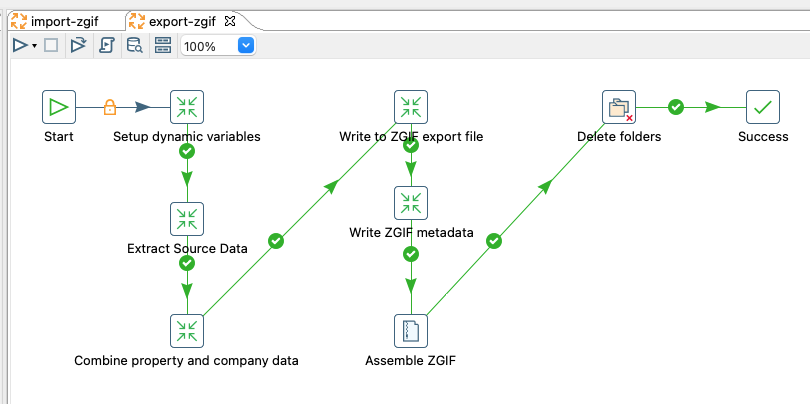Select the Start job entry icon
Screen dimensions: 810x404
click(59, 107)
